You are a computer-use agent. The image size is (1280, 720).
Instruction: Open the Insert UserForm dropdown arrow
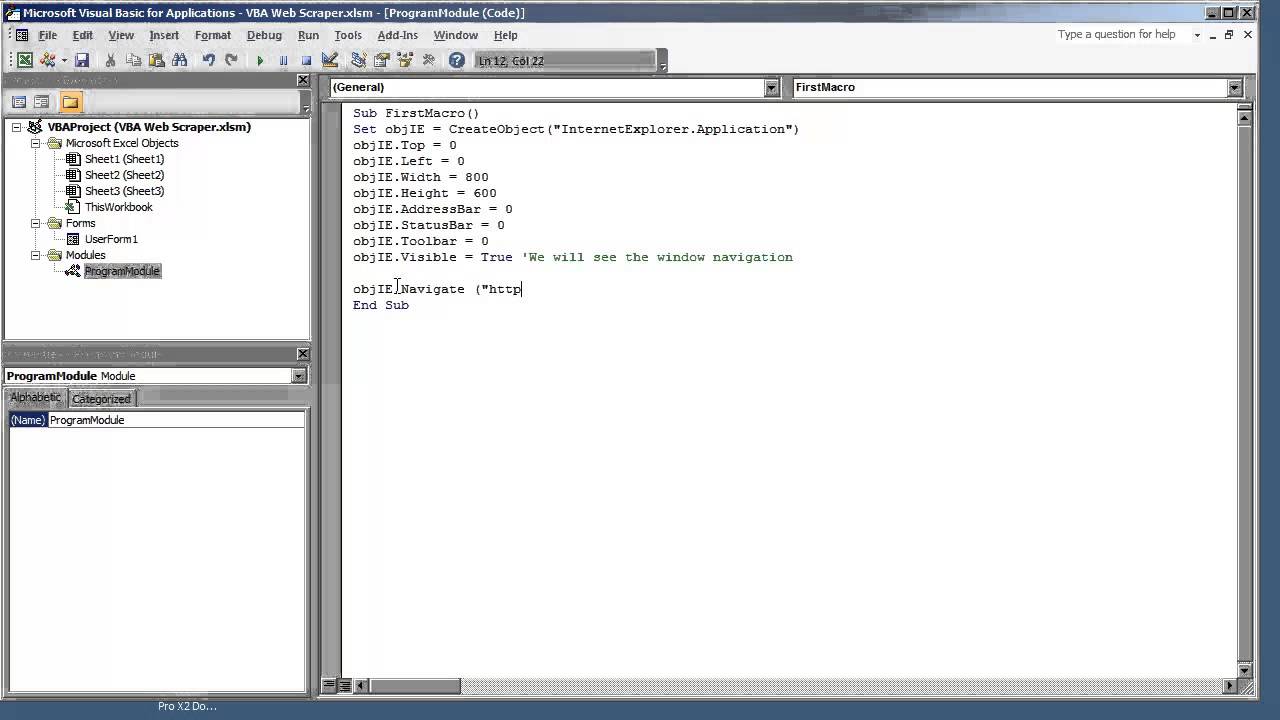point(63,60)
